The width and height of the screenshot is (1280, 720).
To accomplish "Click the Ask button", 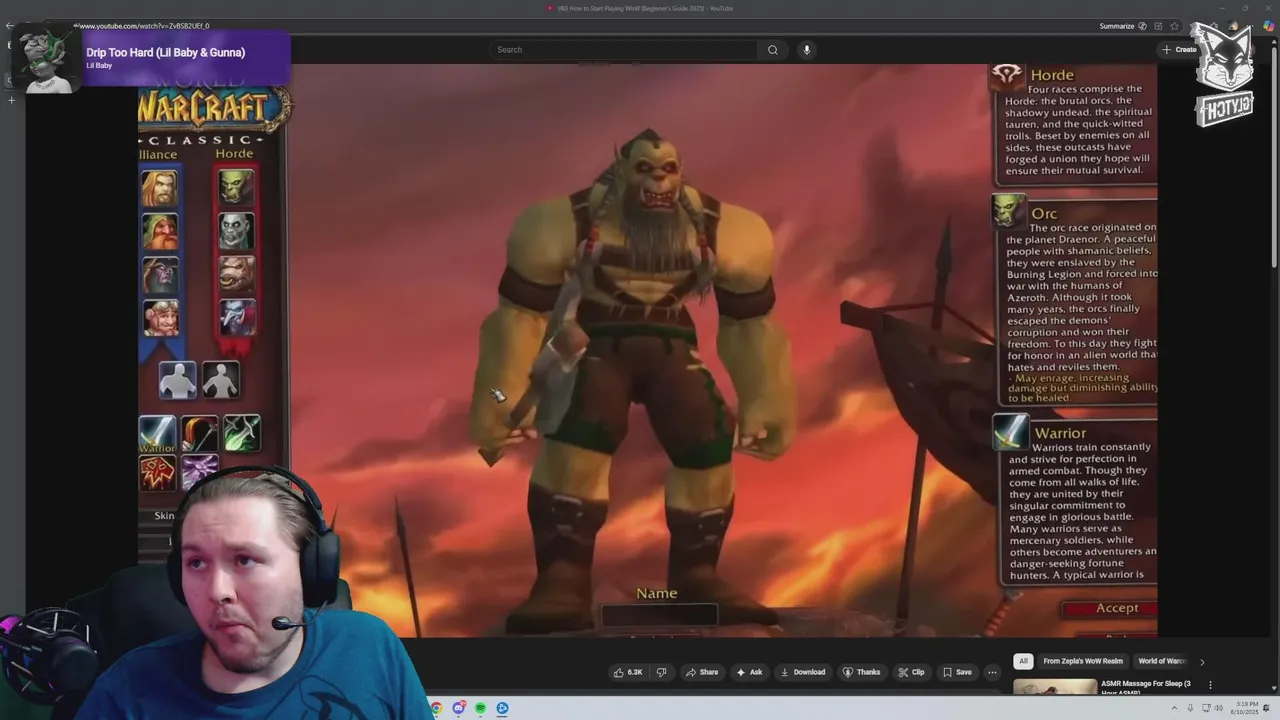I will click(x=749, y=672).
